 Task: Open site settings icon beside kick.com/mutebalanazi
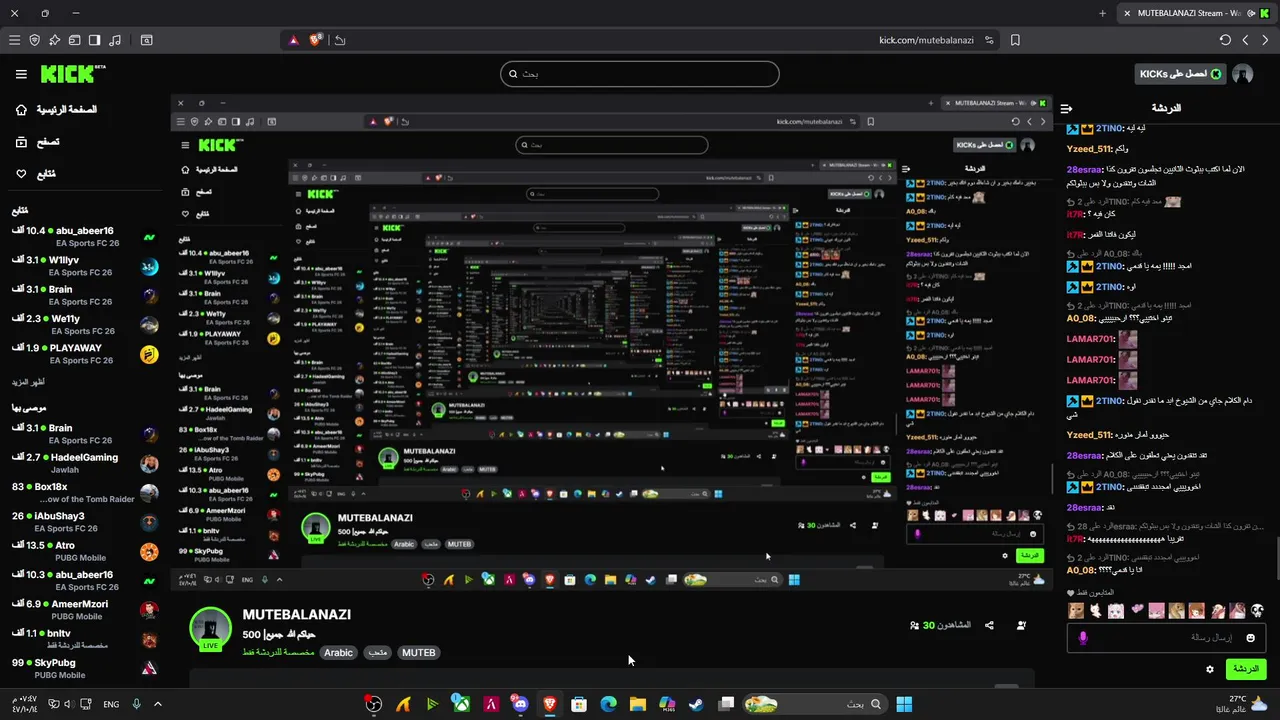click(x=989, y=40)
